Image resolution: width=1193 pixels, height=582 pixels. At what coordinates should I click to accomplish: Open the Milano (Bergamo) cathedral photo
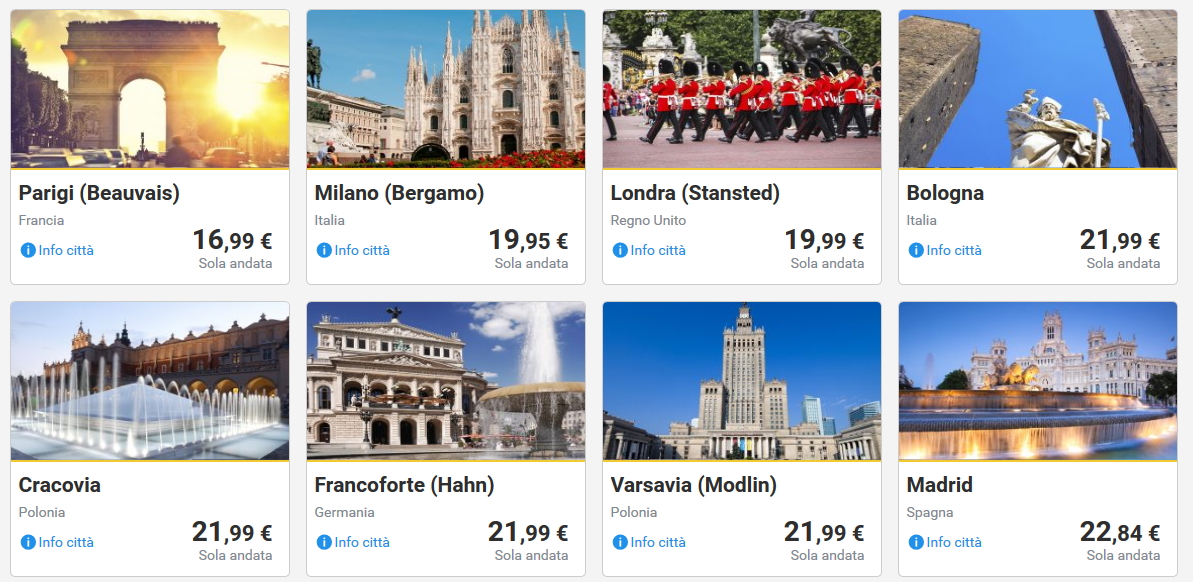tap(446, 89)
